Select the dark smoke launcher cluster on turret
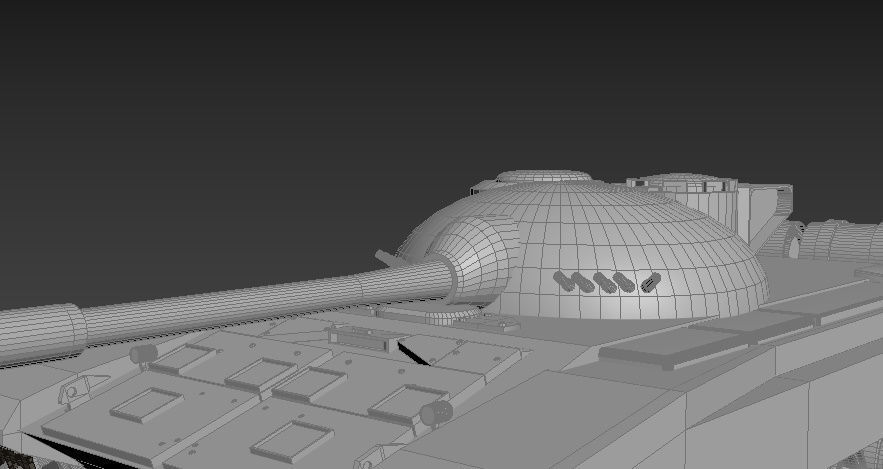The width and height of the screenshot is (883, 469). coord(607,282)
